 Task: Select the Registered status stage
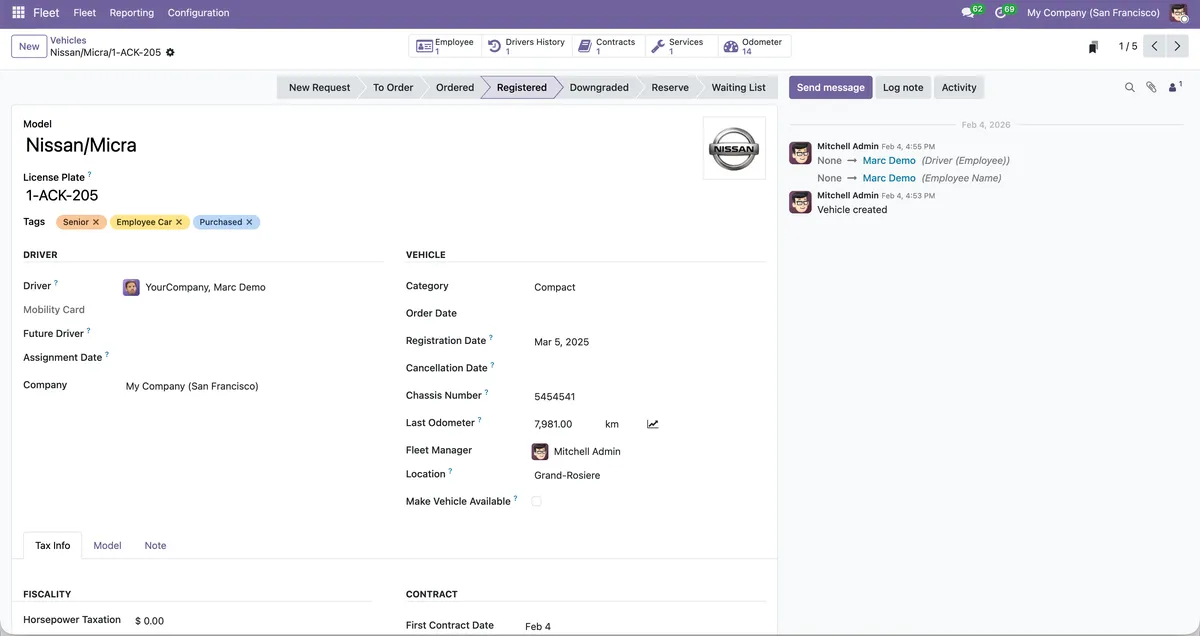tap(521, 87)
